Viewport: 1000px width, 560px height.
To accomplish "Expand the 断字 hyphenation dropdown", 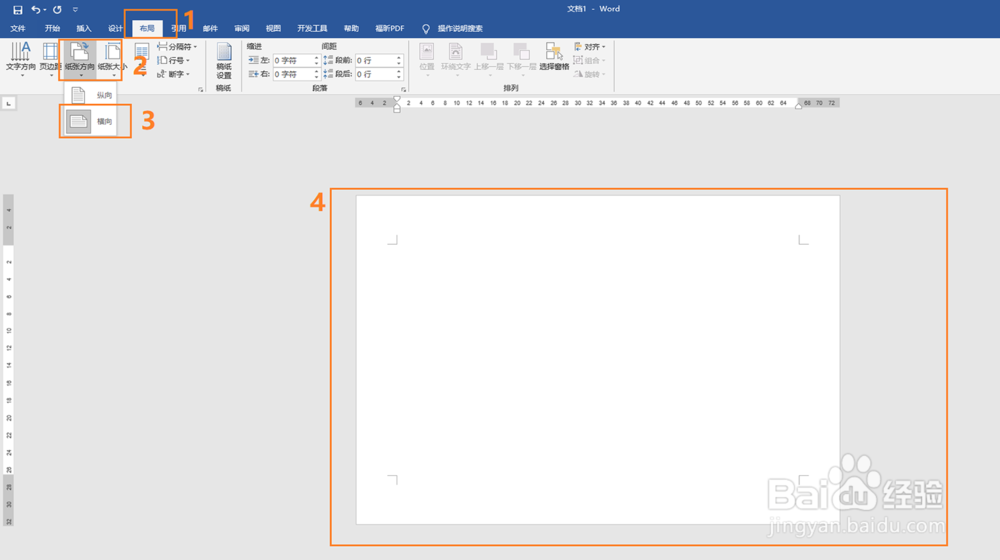I will click(173, 75).
